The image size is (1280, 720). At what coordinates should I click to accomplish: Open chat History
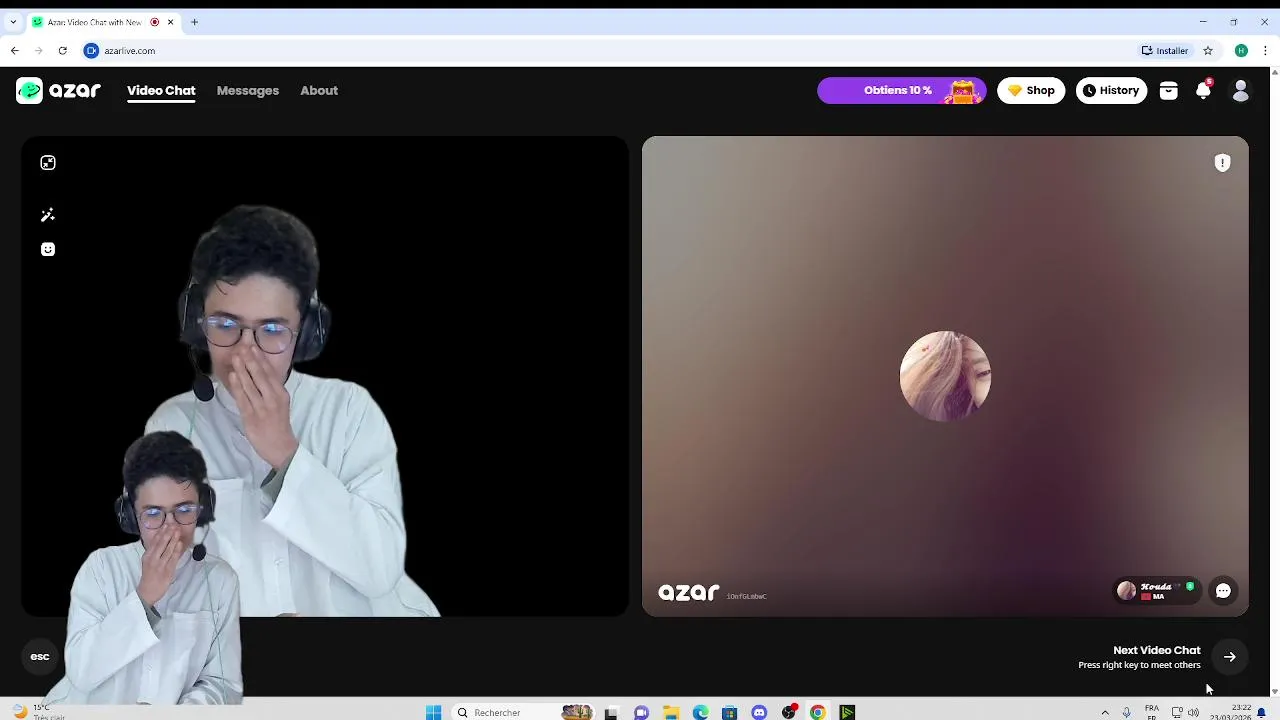(x=1111, y=90)
